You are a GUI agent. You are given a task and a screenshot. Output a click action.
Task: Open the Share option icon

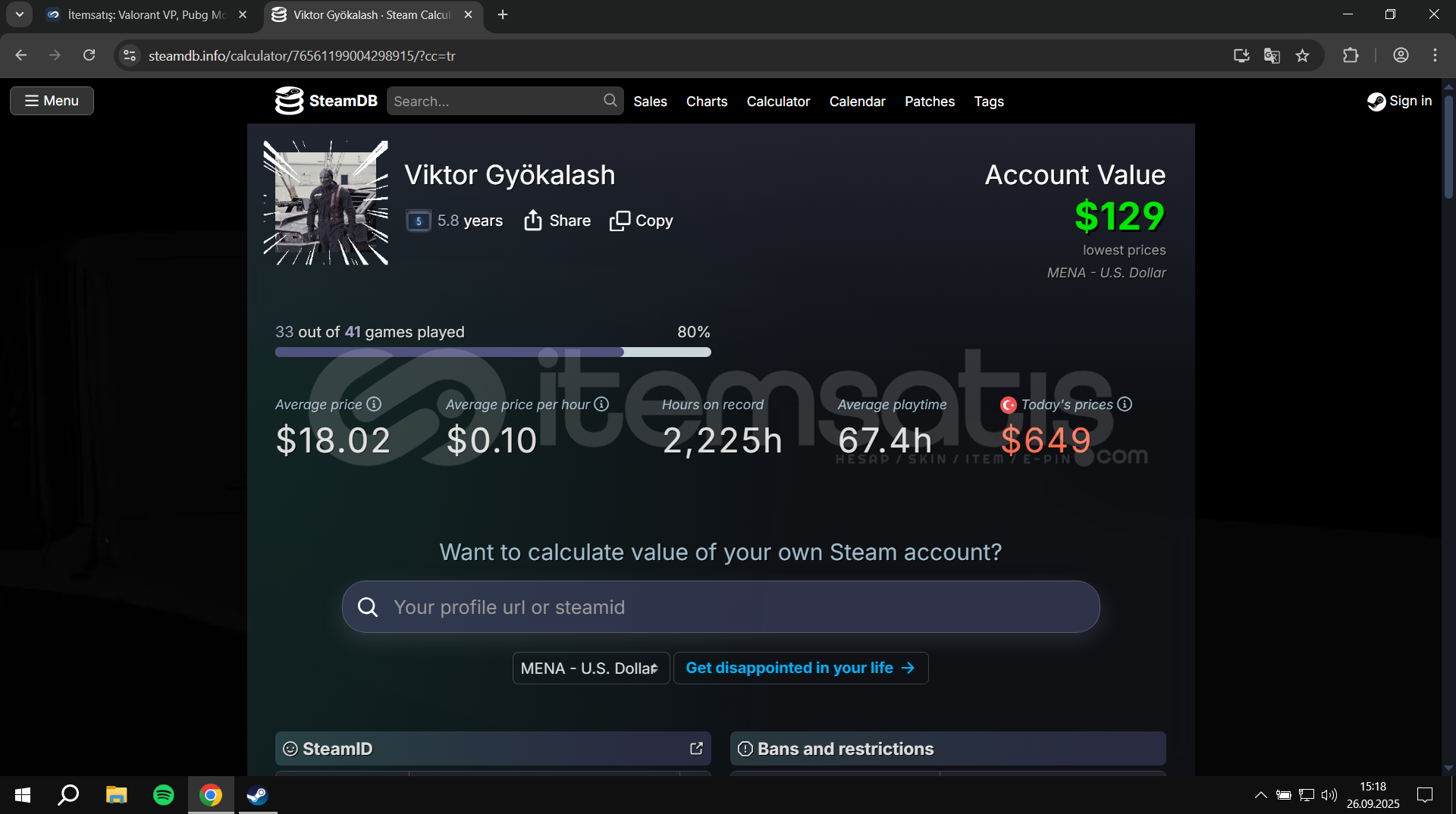[x=533, y=221]
